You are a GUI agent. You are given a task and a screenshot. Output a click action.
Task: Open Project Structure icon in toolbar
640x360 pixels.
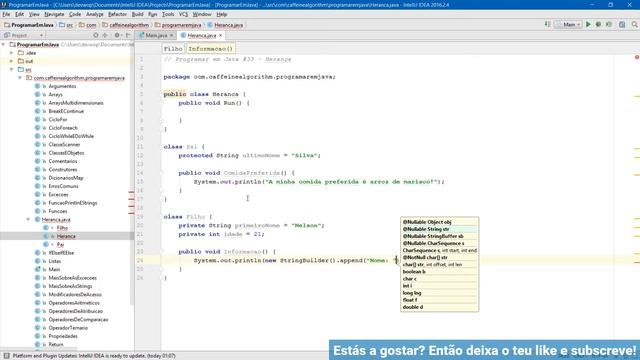(x=622, y=24)
